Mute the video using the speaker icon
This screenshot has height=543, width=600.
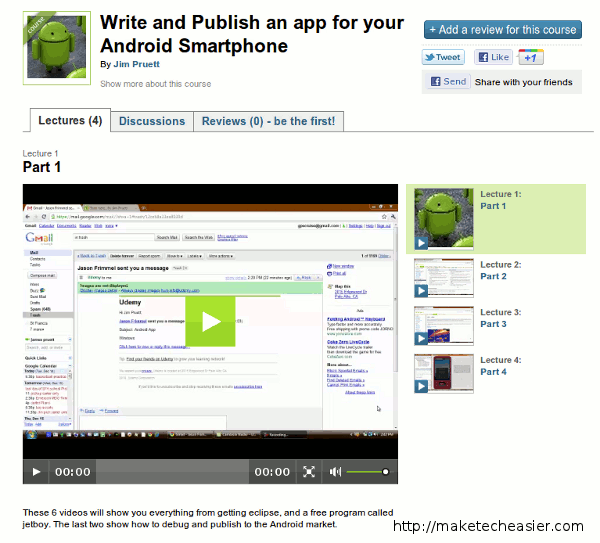click(x=335, y=471)
